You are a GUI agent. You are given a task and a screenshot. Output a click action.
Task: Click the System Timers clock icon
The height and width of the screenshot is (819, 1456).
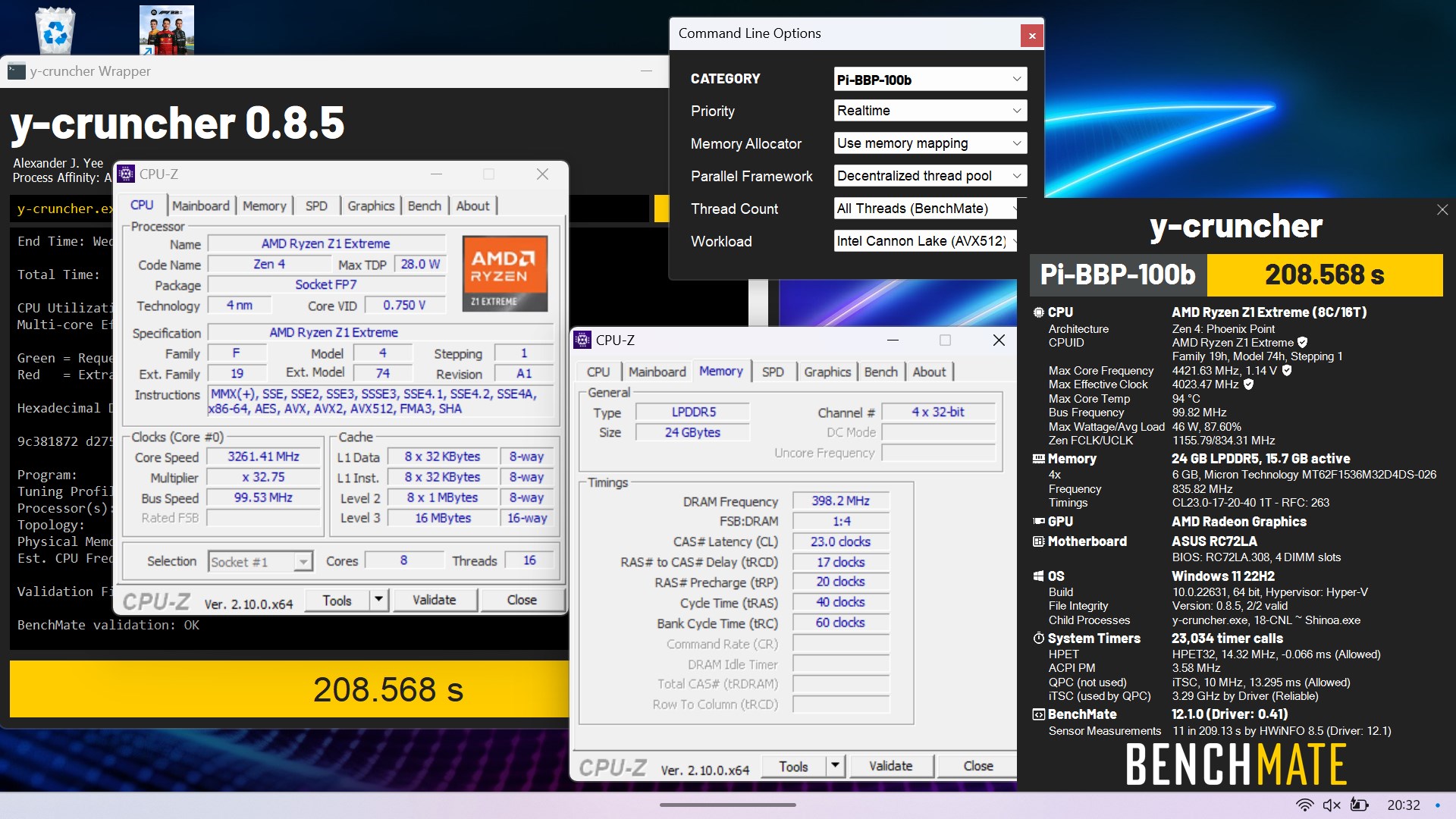coord(1038,639)
